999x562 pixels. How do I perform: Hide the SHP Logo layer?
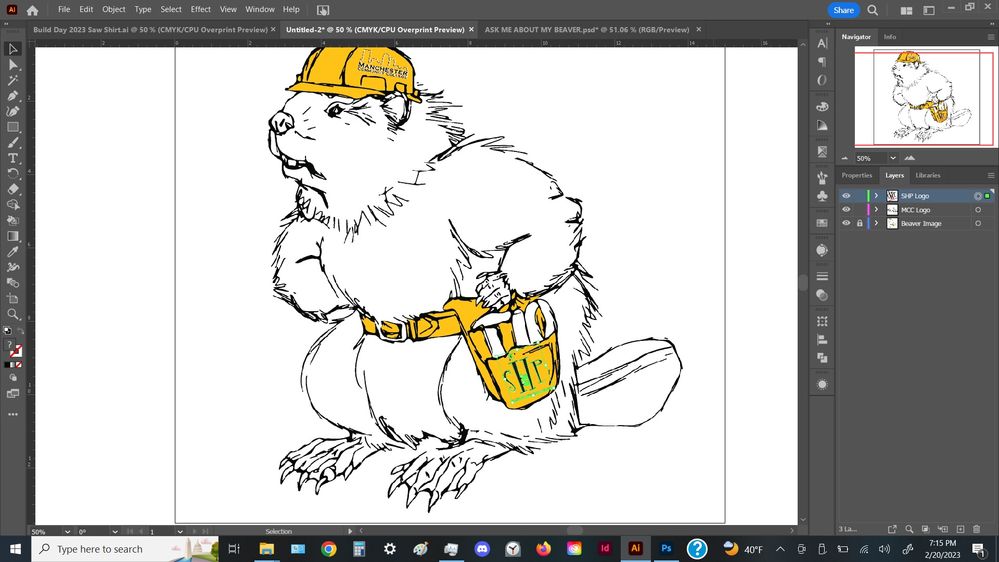(x=846, y=196)
